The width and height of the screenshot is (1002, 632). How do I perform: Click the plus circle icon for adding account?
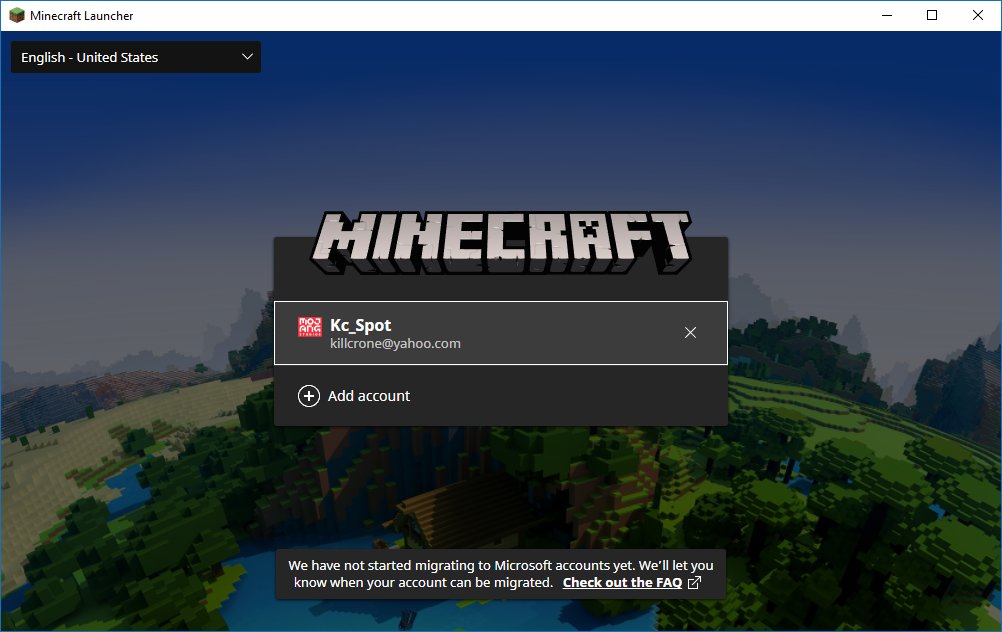[309, 396]
